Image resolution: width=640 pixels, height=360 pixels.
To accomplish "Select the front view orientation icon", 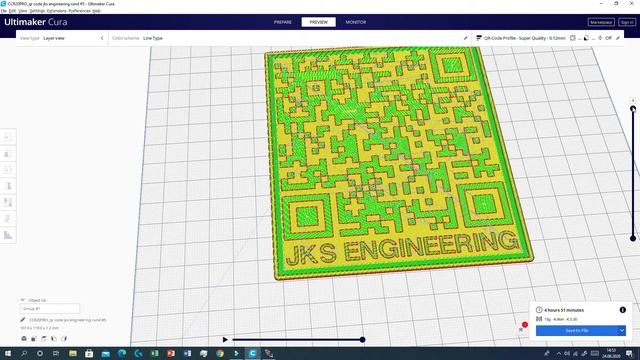I will (x=34, y=339).
